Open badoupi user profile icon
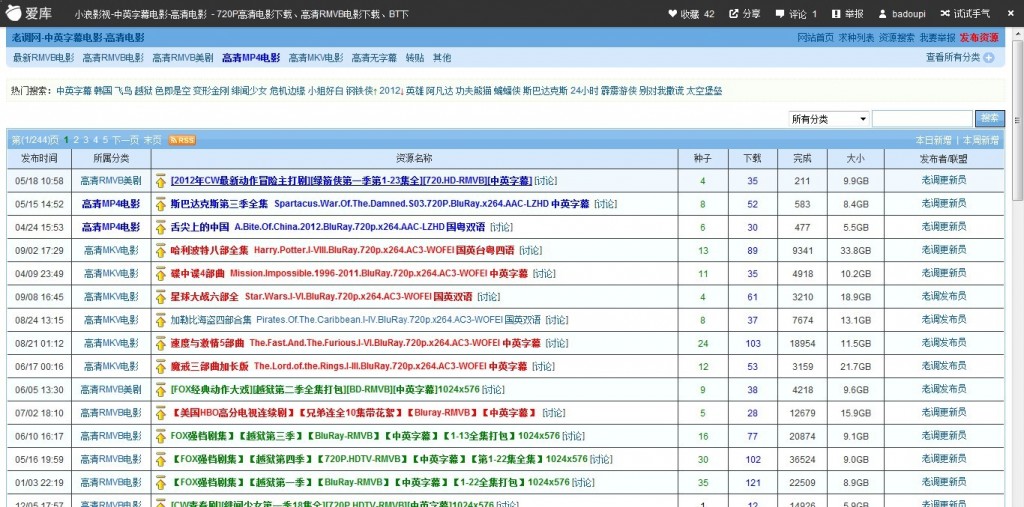The image size is (1024, 507). click(x=883, y=13)
